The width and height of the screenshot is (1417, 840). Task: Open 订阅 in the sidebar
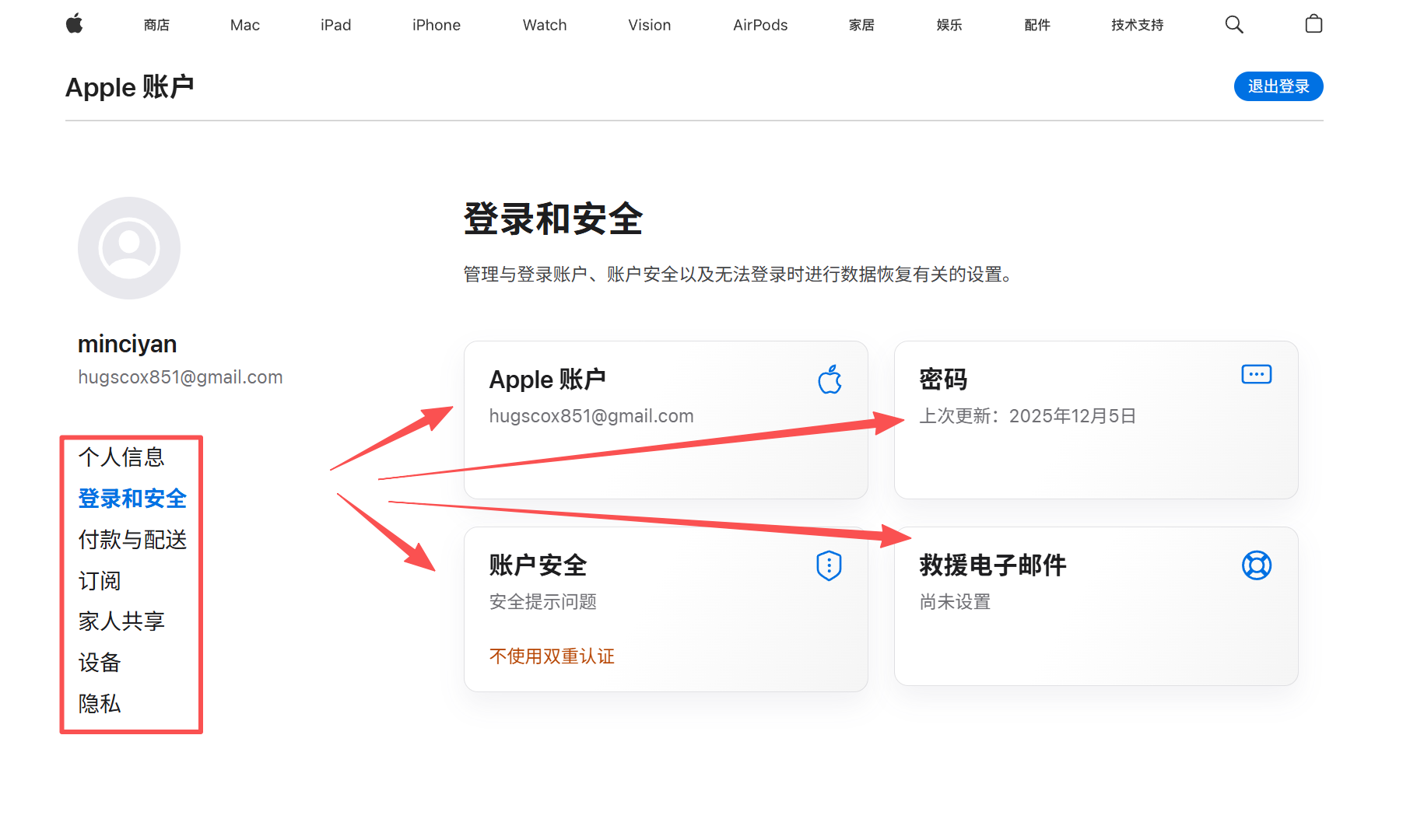100,581
